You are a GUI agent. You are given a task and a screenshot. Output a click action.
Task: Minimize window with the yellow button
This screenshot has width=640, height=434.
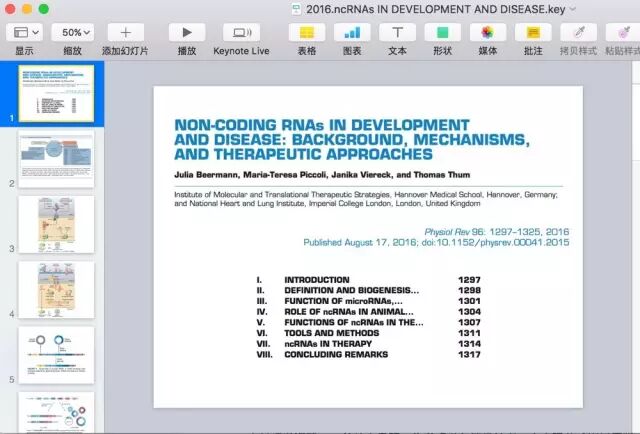click(x=27, y=9)
